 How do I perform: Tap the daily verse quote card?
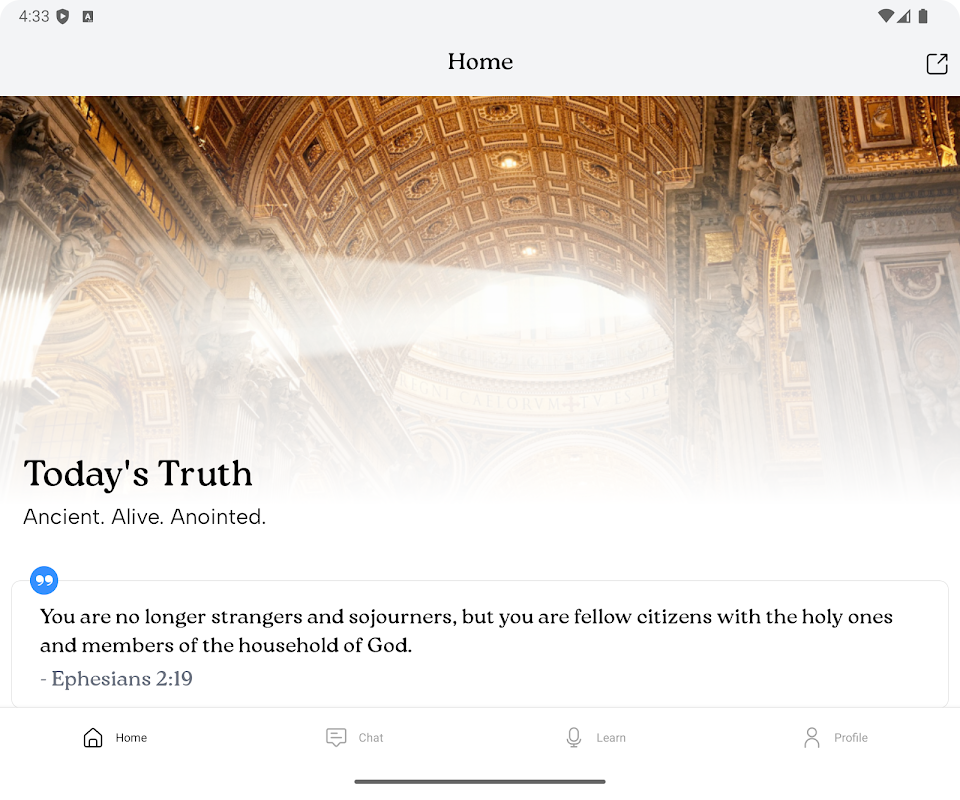tap(480, 643)
